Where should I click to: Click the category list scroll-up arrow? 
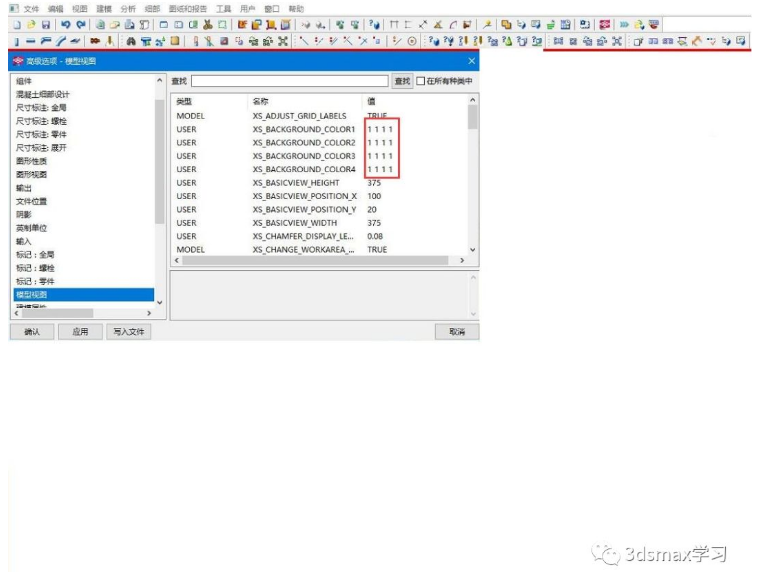tap(160, 80)
